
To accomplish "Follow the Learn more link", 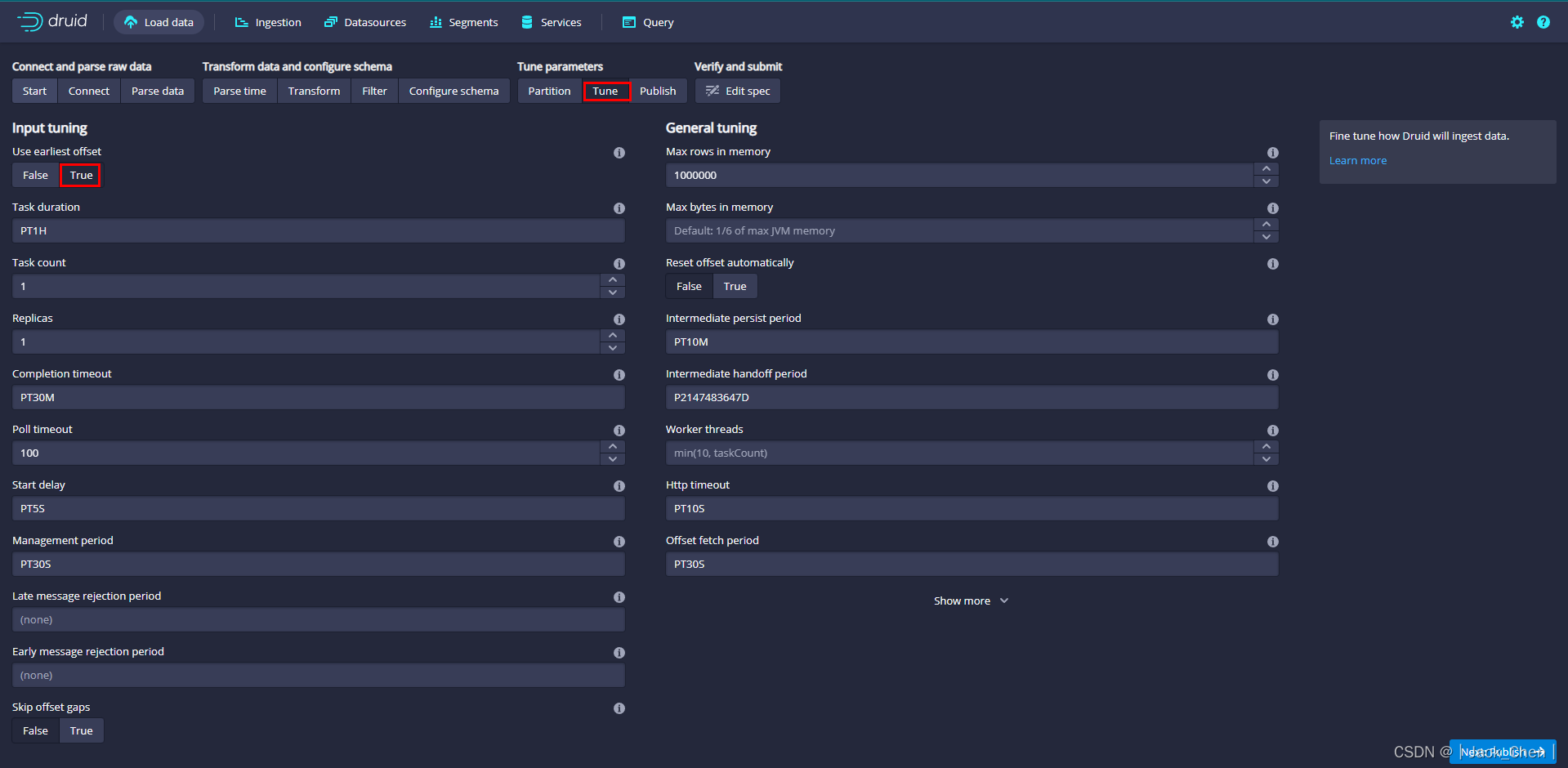I will point(1357,161).
